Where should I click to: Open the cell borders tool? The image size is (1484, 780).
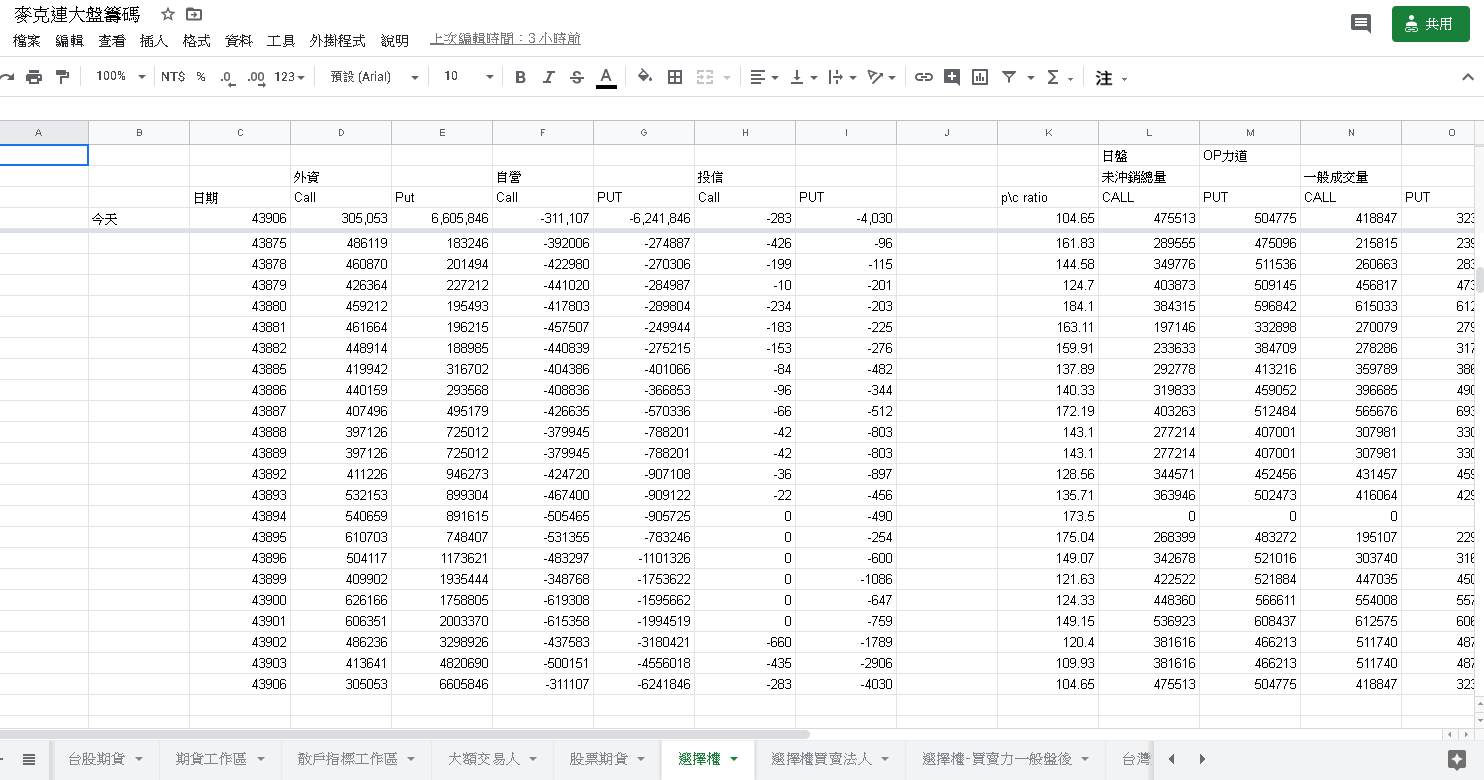(x=675, y=77)
